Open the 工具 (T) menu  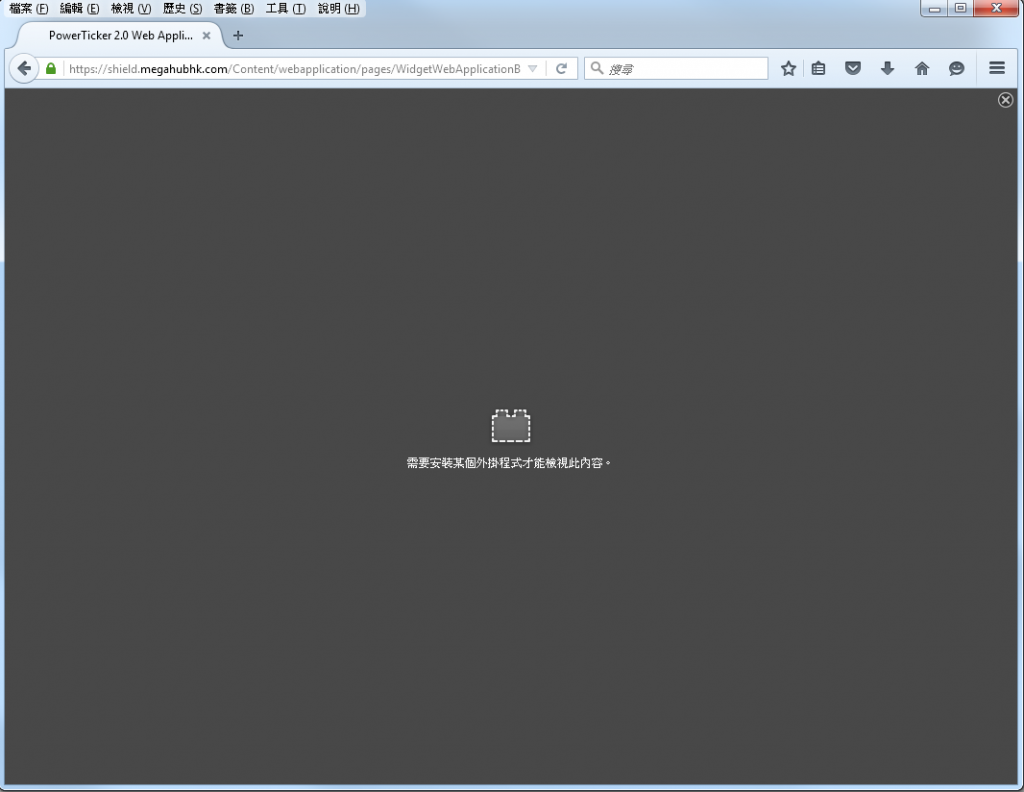(285, 8)
